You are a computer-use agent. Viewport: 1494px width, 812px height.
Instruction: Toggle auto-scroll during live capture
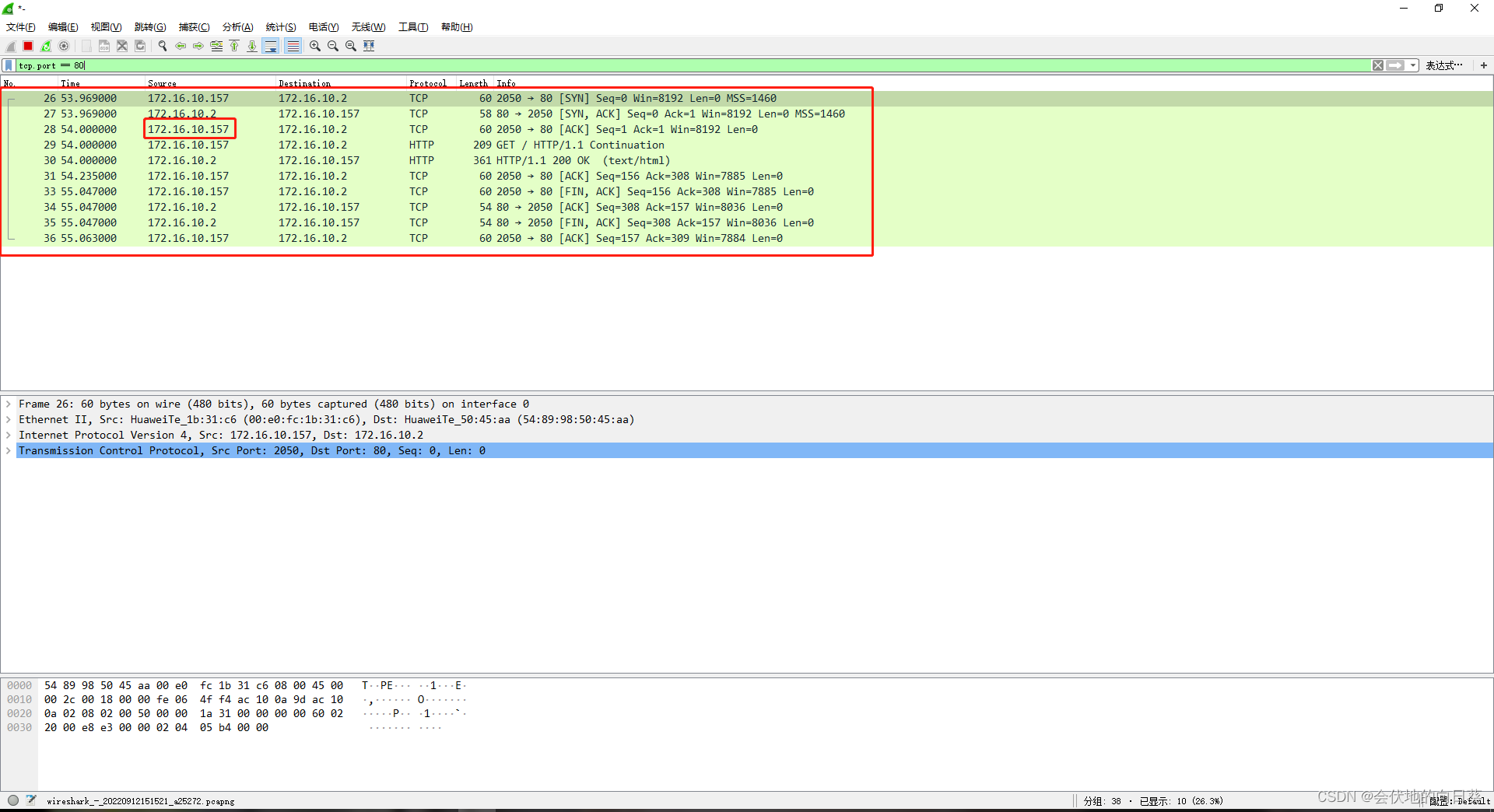271,46
